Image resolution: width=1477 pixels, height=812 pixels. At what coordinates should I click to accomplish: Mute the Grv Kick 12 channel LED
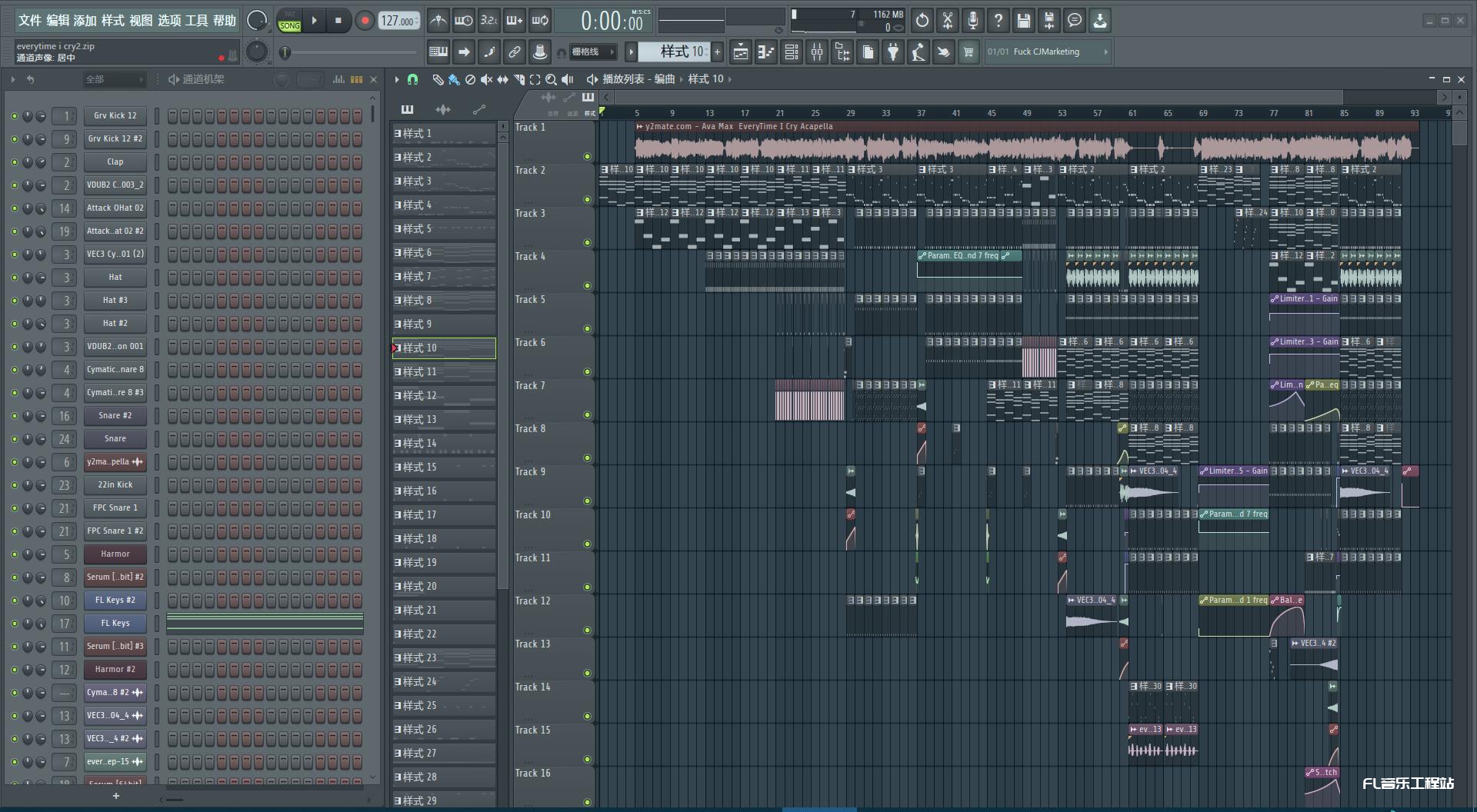(14, 116)
